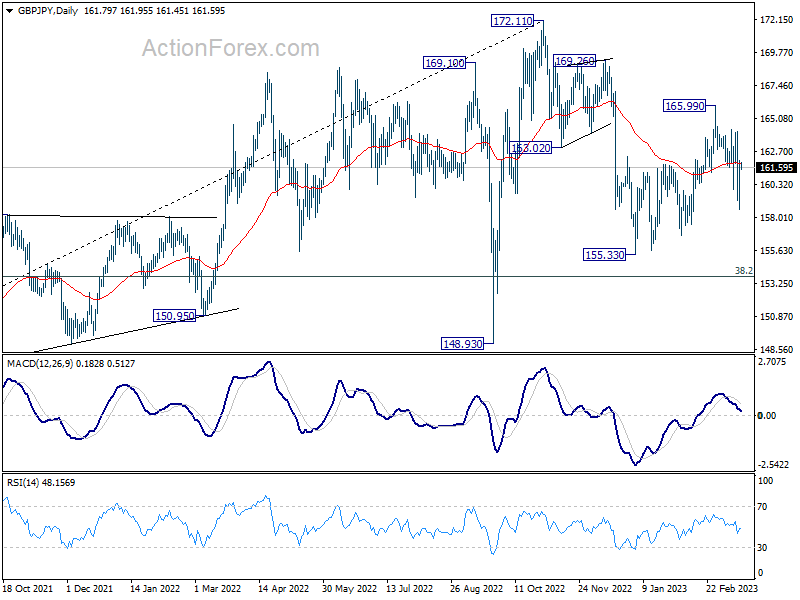Screen dimensions: 800x600
Task: Select the 150.950 price label
Action: point(174,316)
